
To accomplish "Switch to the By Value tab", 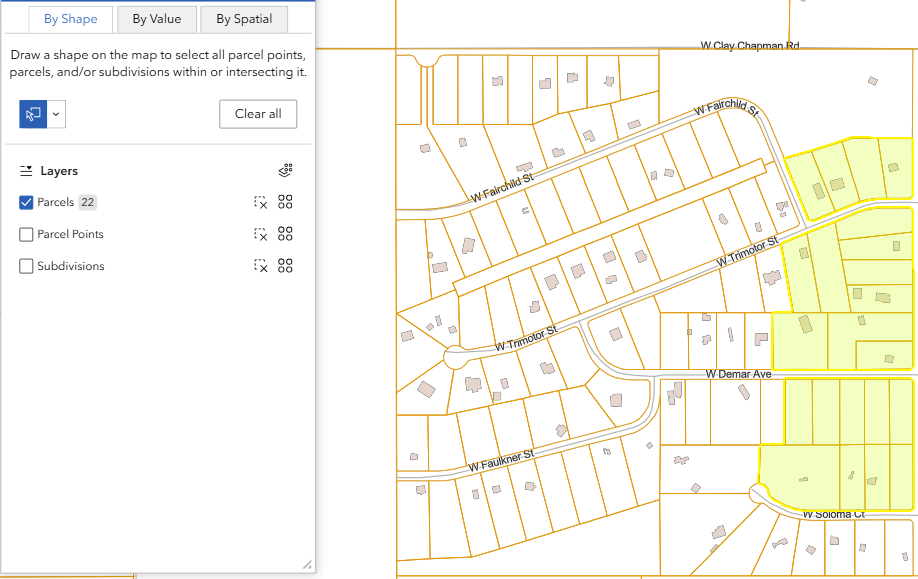I will (x=156, y=18).
